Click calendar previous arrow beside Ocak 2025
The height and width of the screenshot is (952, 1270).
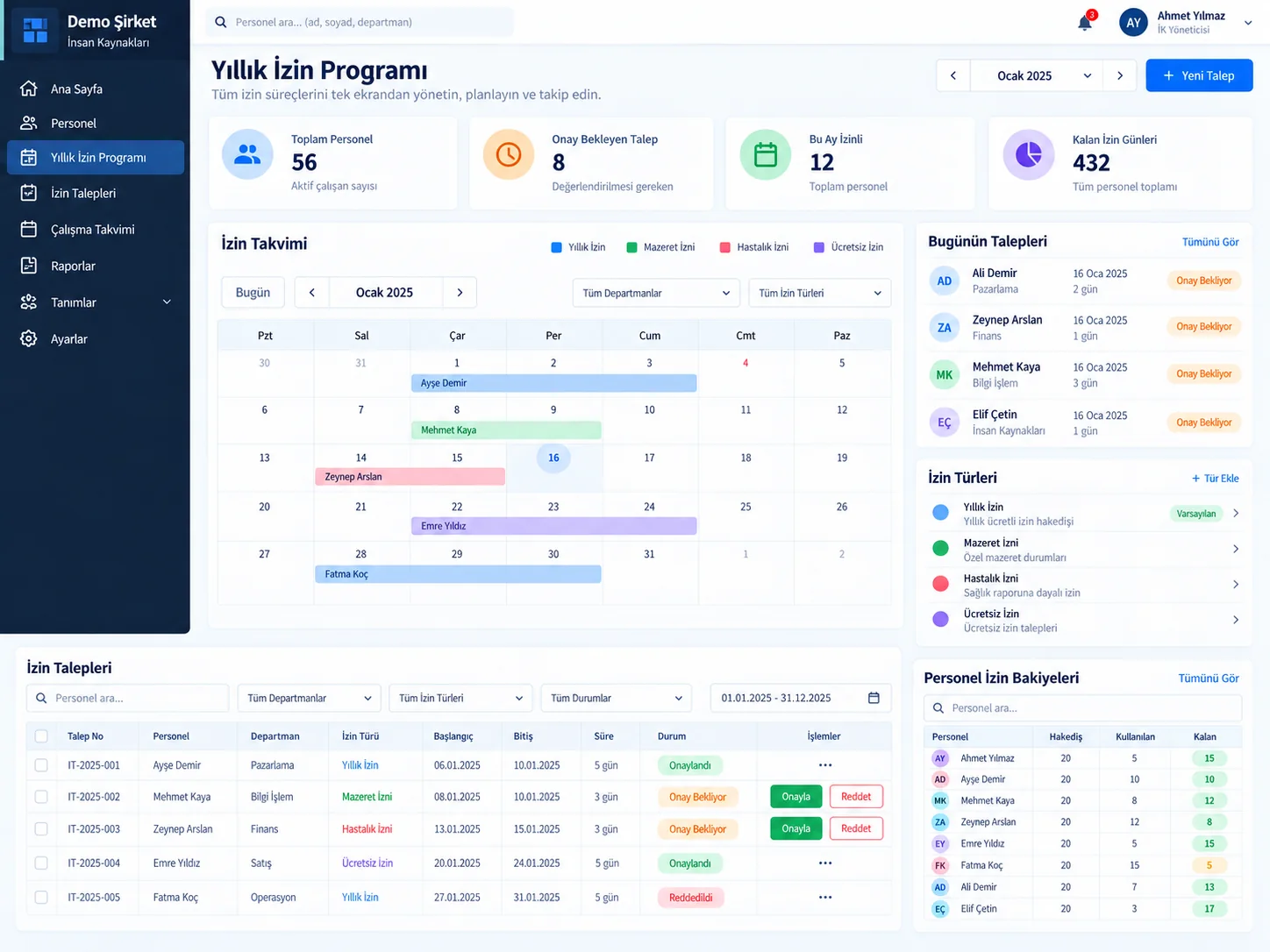coord(311,293)
